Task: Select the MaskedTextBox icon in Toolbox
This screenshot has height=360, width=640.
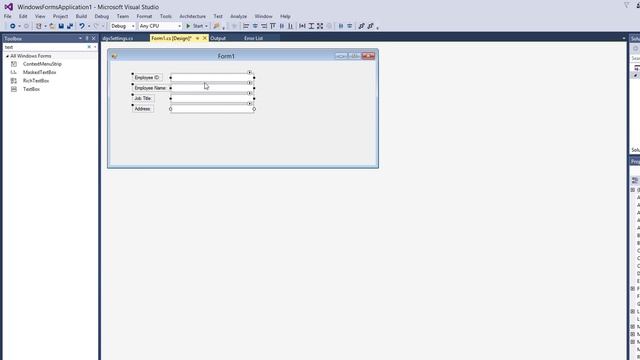Action: (14, 72)
